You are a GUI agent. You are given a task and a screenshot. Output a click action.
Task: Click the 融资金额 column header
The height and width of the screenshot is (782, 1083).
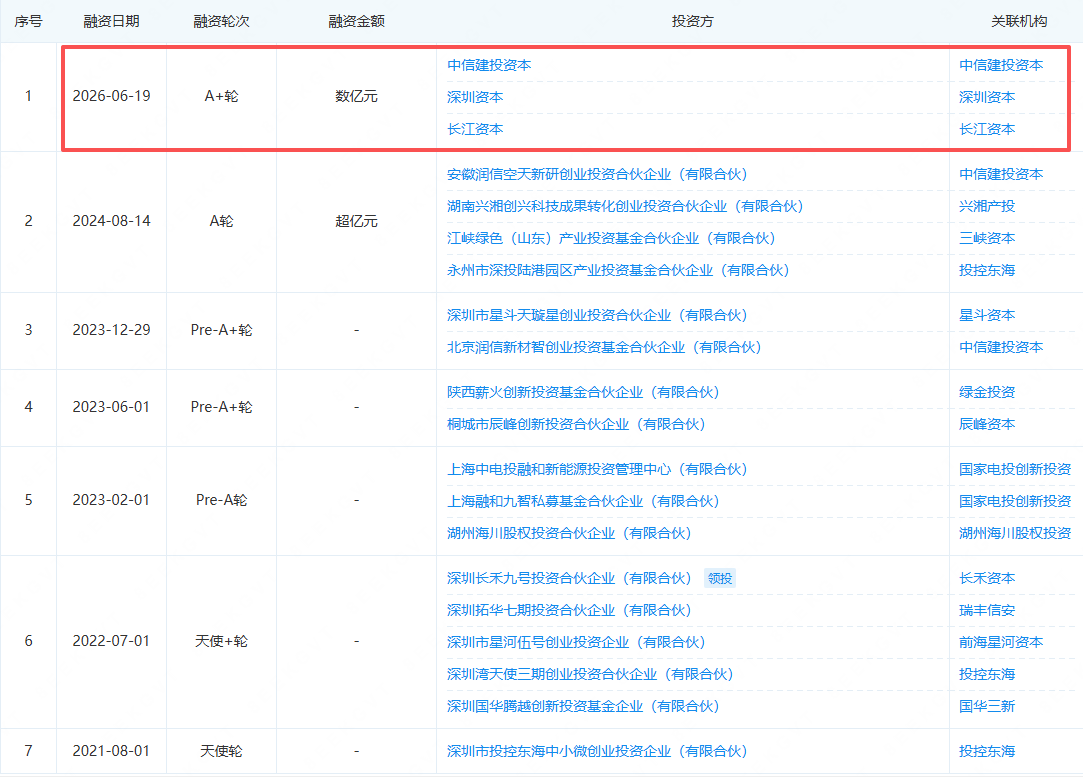[x=356, y=21]
